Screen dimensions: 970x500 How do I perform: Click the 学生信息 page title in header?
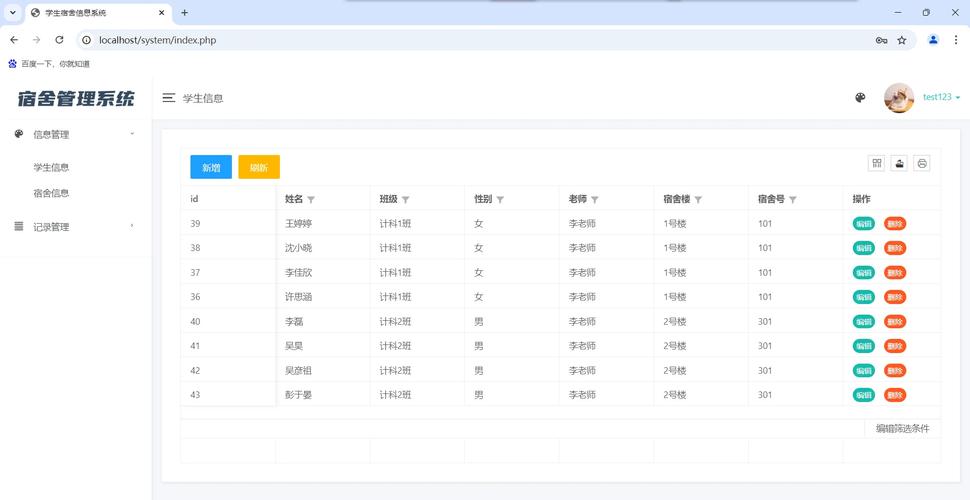pos(203,98)
